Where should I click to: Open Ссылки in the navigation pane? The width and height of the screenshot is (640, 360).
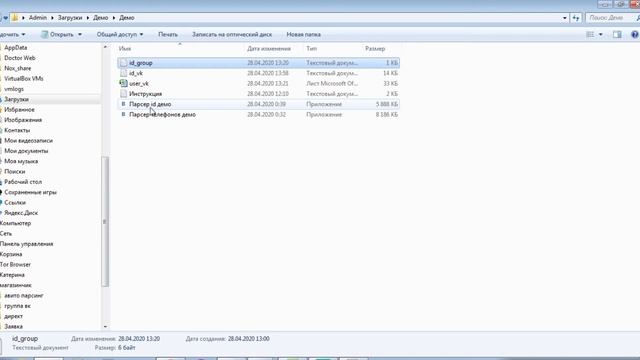click(x=15, y=202)
